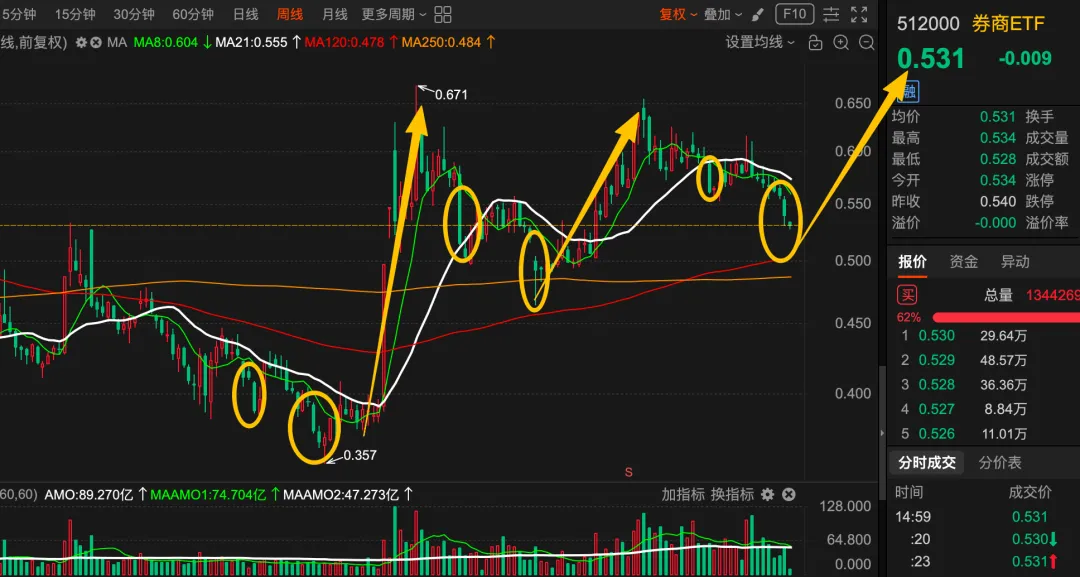Open the multi-chart grid layout icon
Viewport: 1080px width, 577px height.
pyautogui.click(x=444, y=14)
